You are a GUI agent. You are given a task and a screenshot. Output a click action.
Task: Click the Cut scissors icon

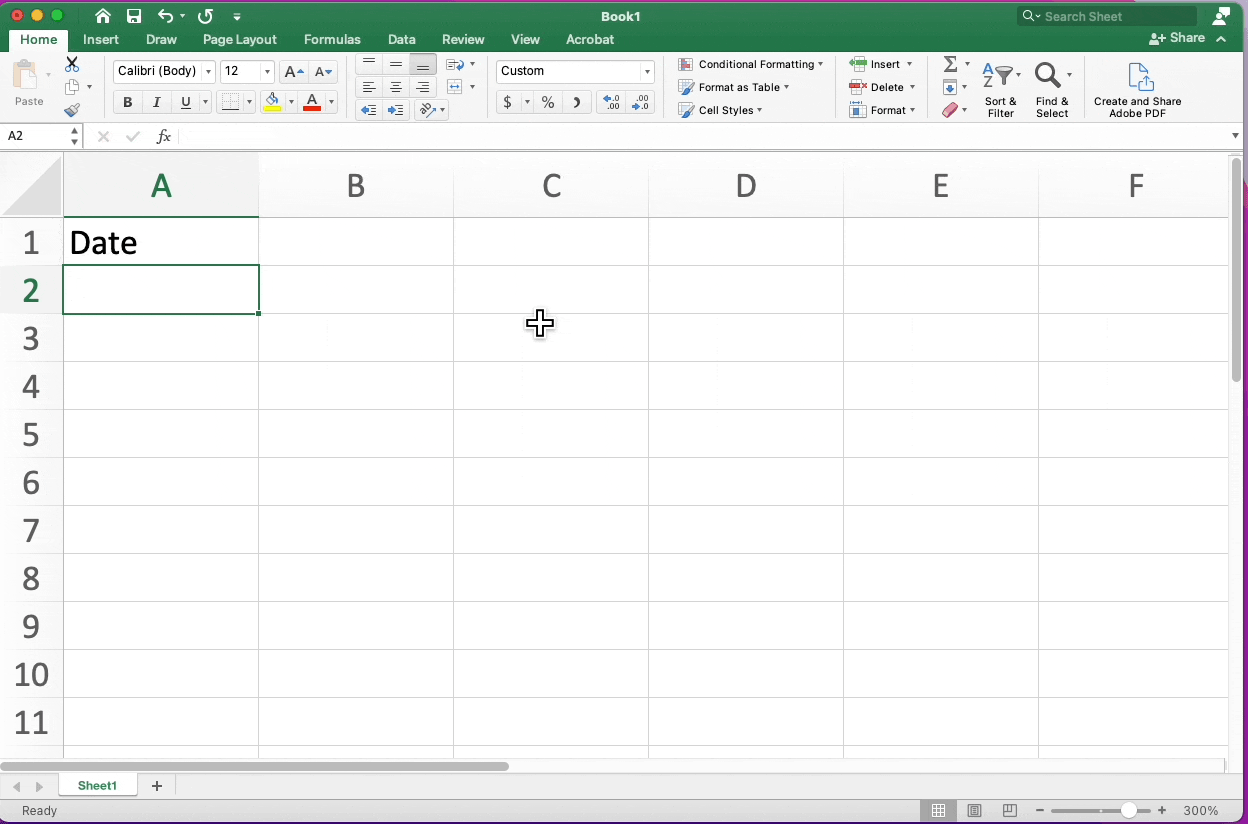coord(72,64)
